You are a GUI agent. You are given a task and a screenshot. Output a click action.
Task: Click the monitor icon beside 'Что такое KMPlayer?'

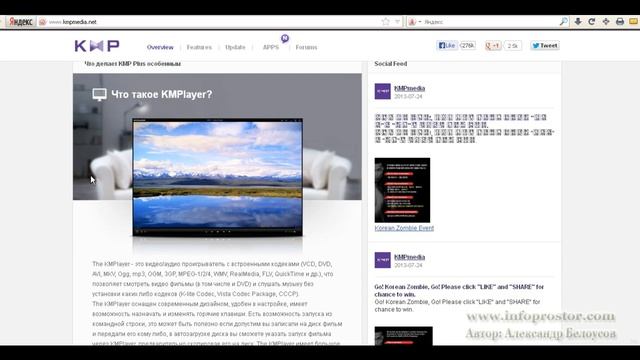tap(99, 95)
